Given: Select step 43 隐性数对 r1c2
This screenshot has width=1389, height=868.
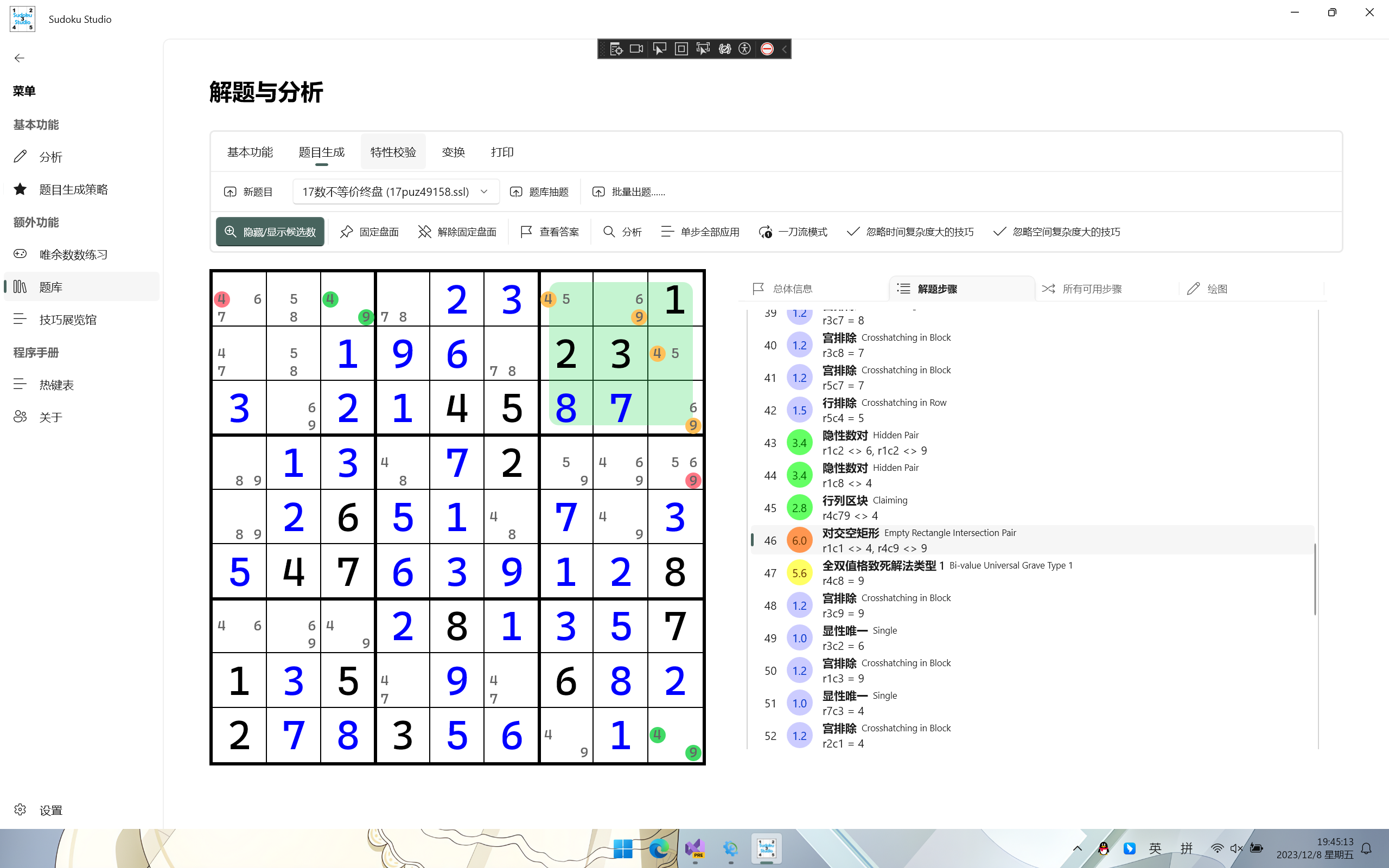Looking at the screenshot, I should tap(1032, 443).
